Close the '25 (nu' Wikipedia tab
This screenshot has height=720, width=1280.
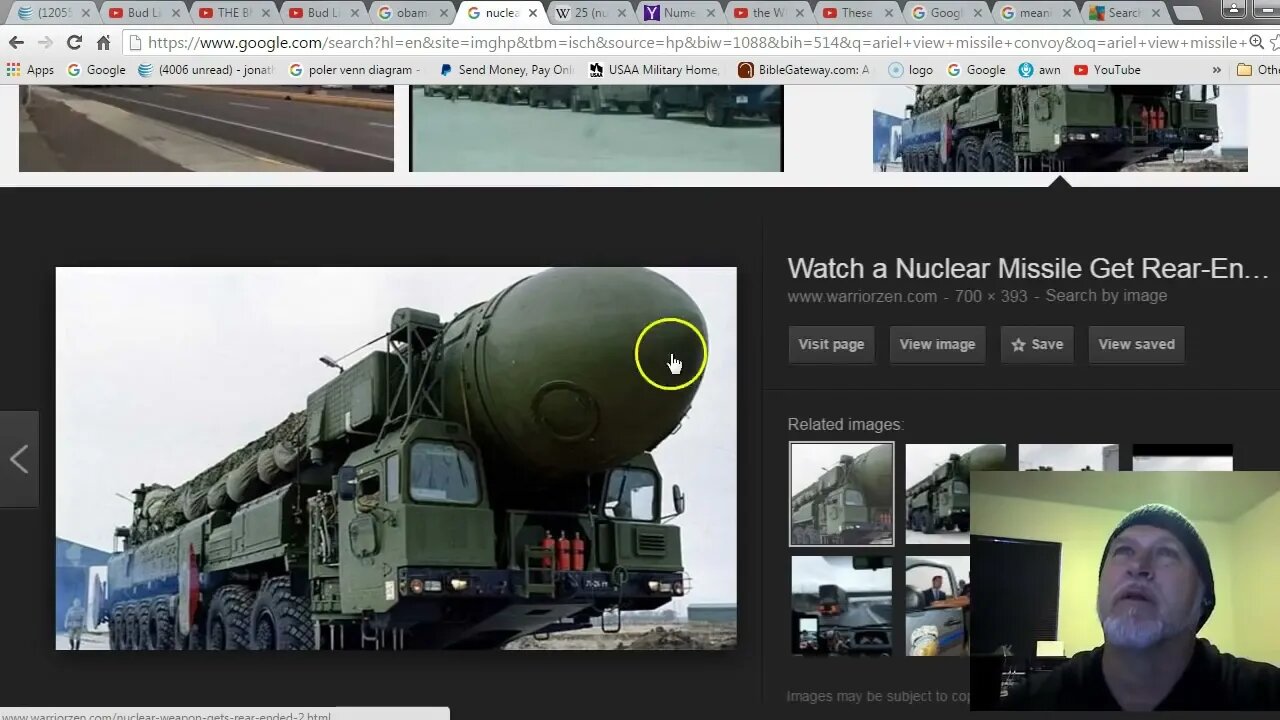[622, 13]
